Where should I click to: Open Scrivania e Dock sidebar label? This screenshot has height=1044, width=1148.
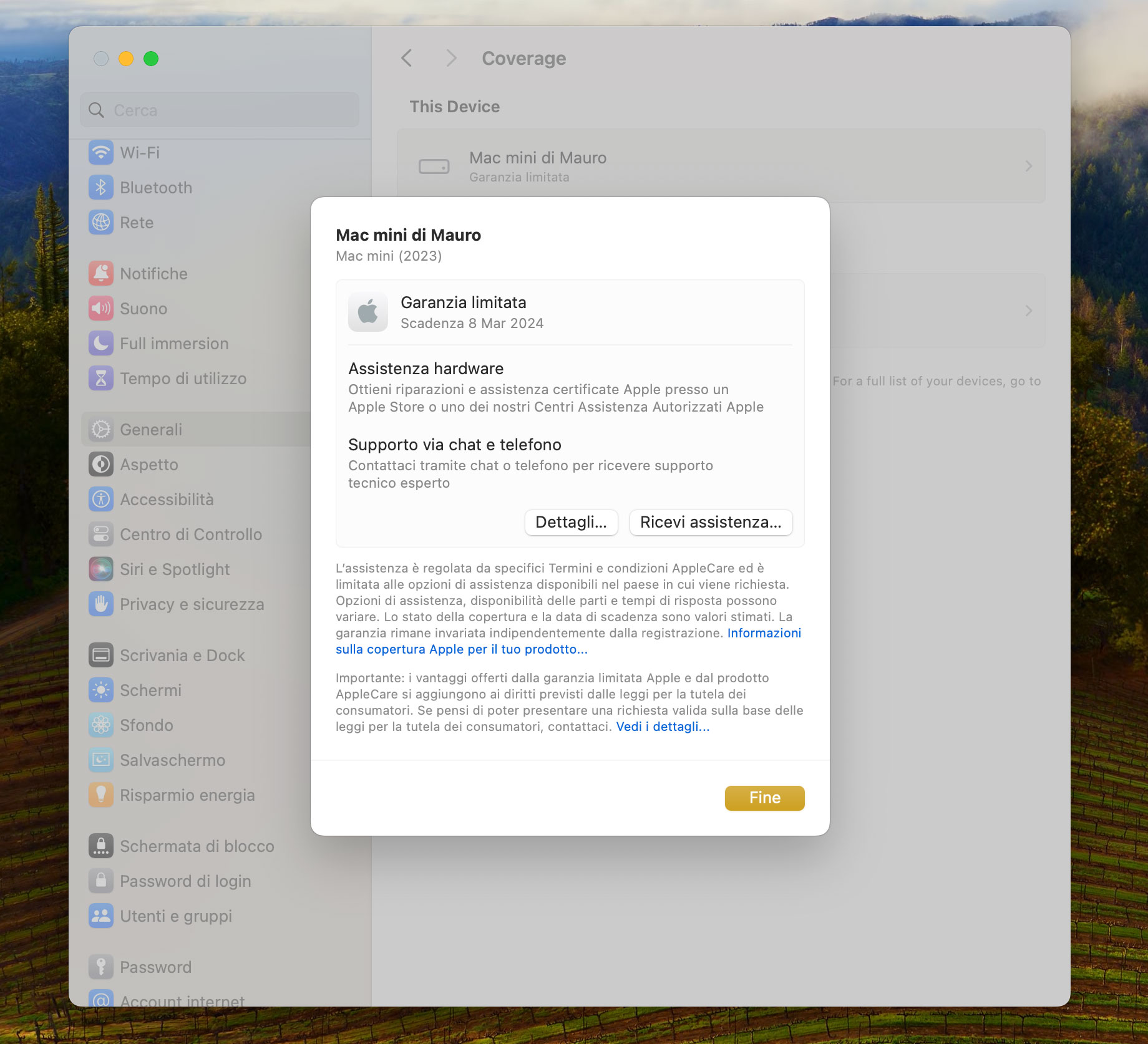[182, 655]
